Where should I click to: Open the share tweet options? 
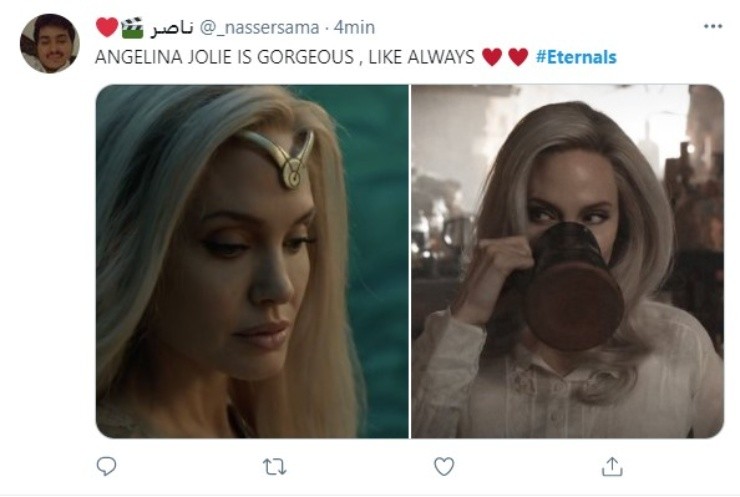612,466
